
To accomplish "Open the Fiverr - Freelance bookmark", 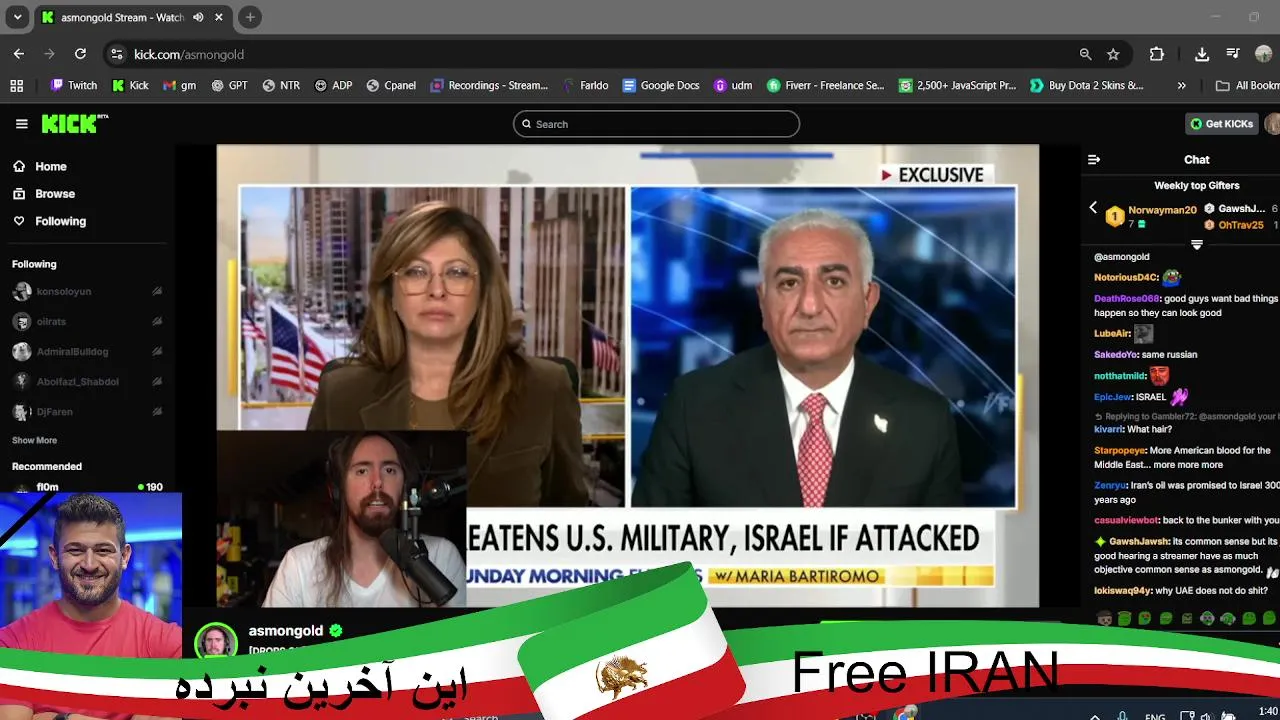I will pyautogui.click(x=826, y=86).
